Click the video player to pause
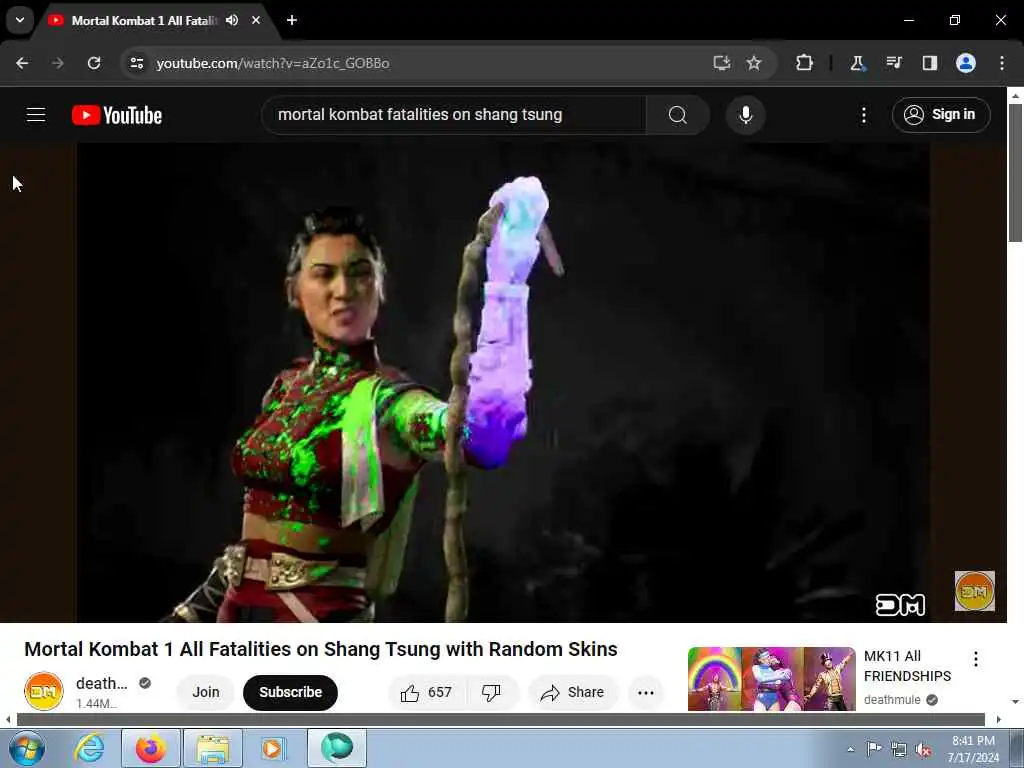 tap(503, 382)
